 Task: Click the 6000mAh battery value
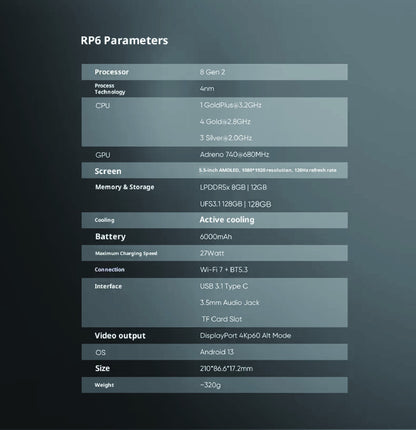(216, 237)
